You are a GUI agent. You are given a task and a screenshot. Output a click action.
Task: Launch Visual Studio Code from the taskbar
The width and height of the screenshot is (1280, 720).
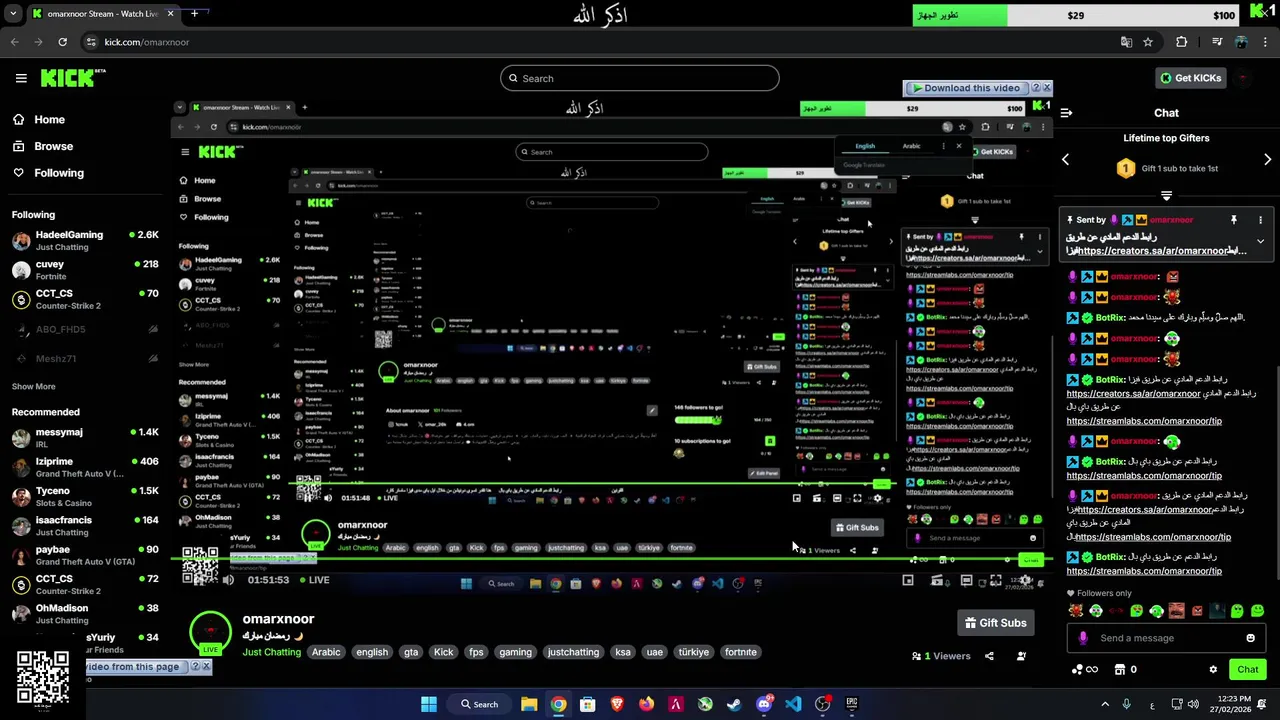(793, 704)
